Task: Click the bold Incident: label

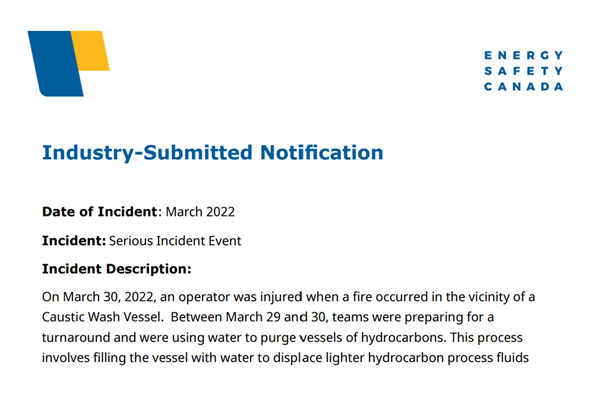Action: point(73,241)
